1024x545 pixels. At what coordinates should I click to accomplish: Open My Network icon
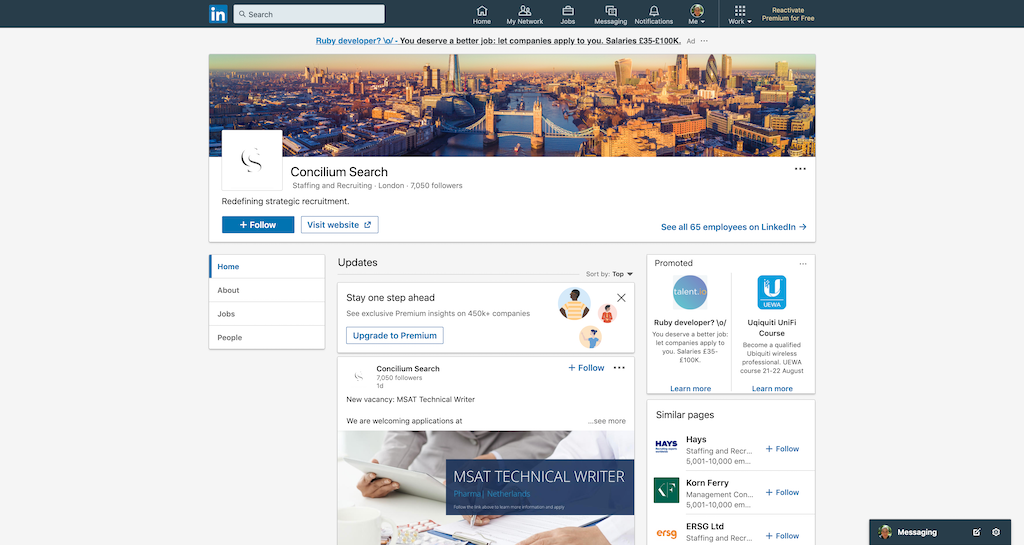[x=524, y=14]
